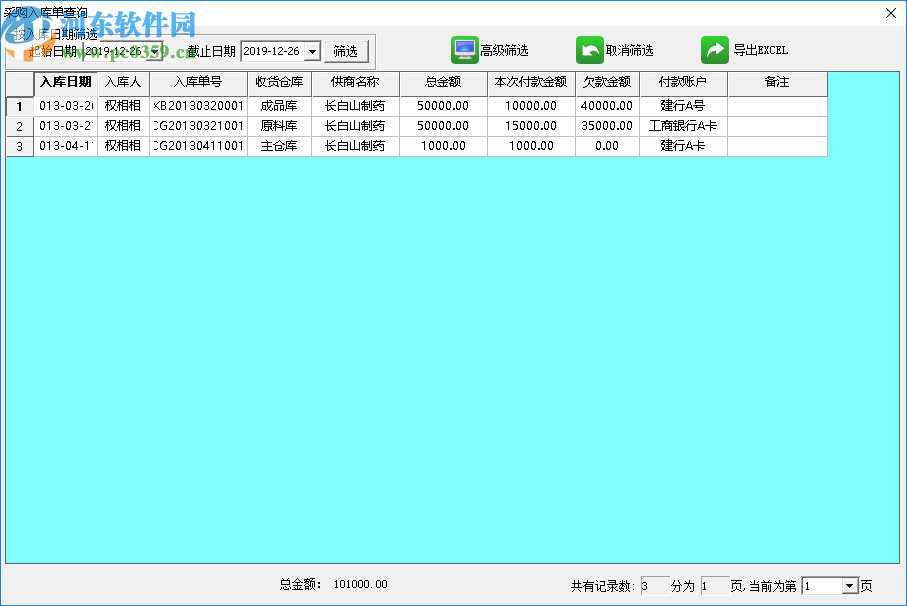Close the 采购入库单查询 window
This screenshot has width=907, height=606.
tap(891, 13)
